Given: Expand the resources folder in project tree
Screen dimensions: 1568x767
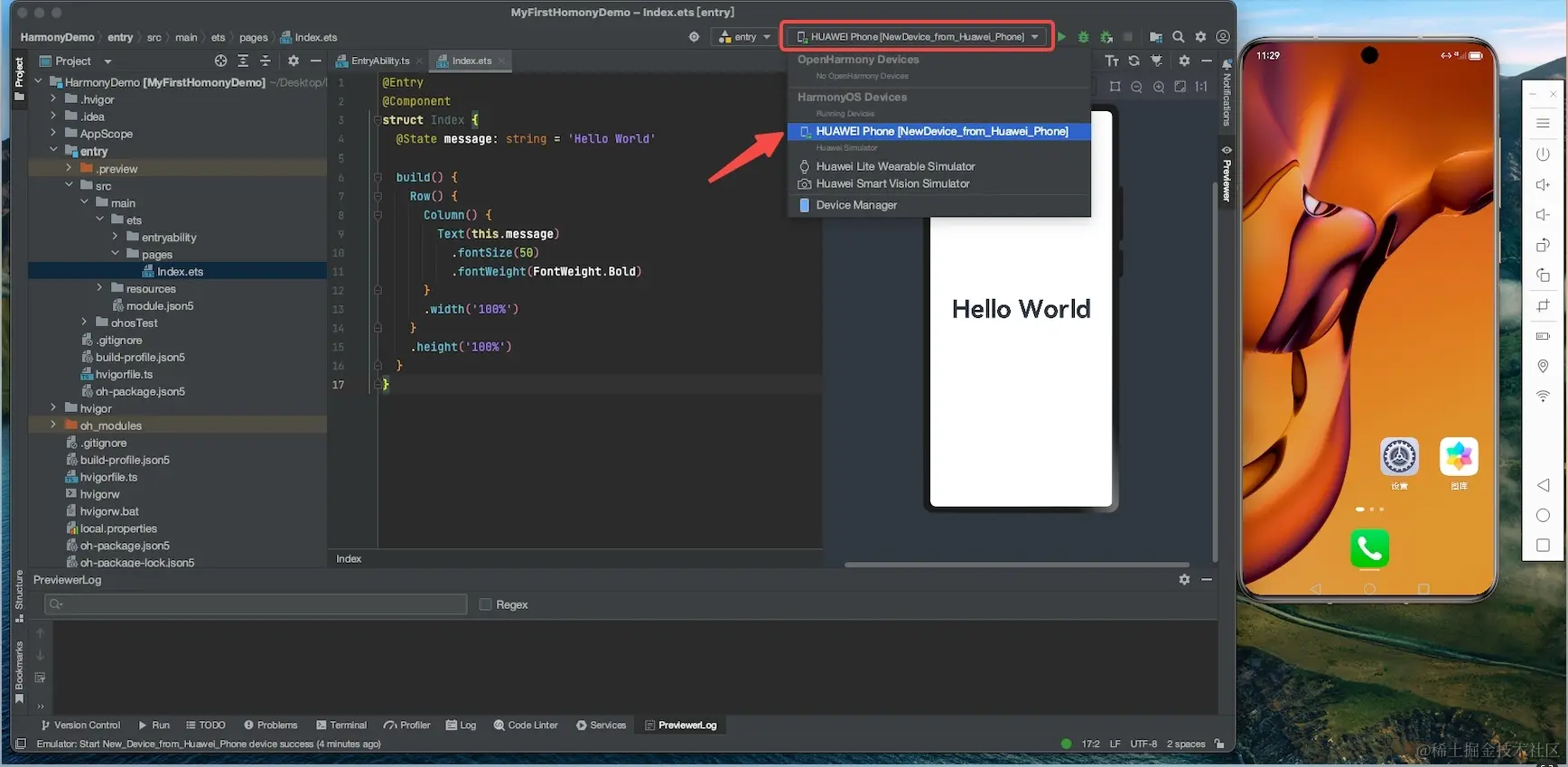Looking at the screenshot, I should [x=99, y=288].
